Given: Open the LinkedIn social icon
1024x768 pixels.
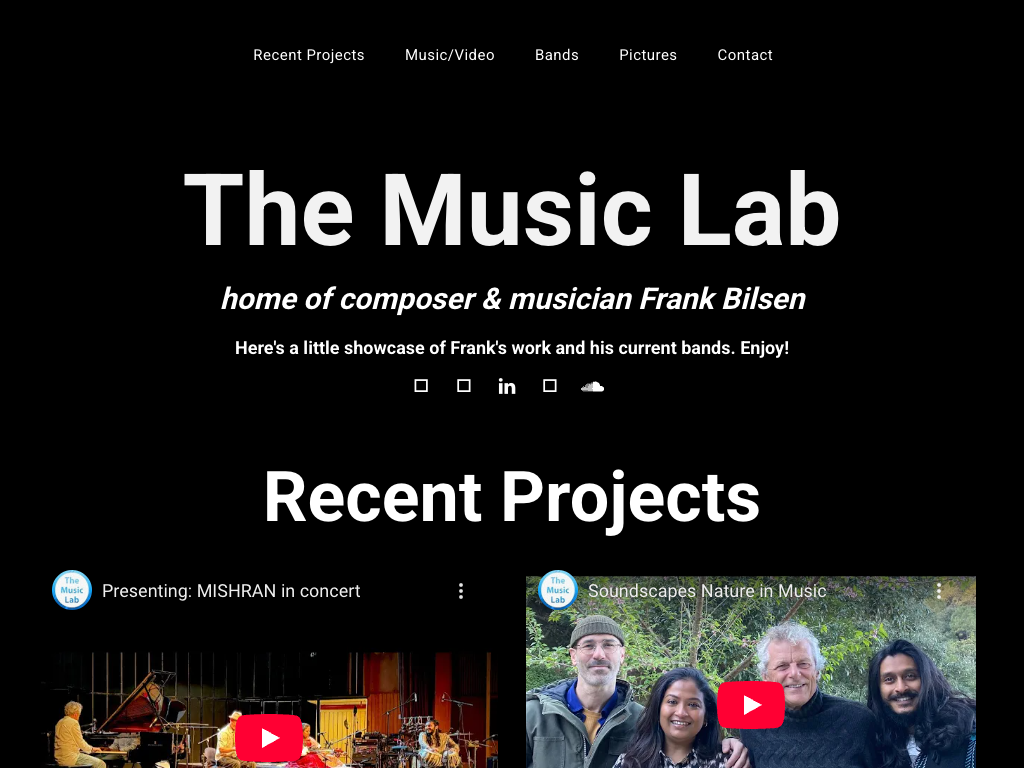Looking at the screenshot, I should (x=507, y=387).
